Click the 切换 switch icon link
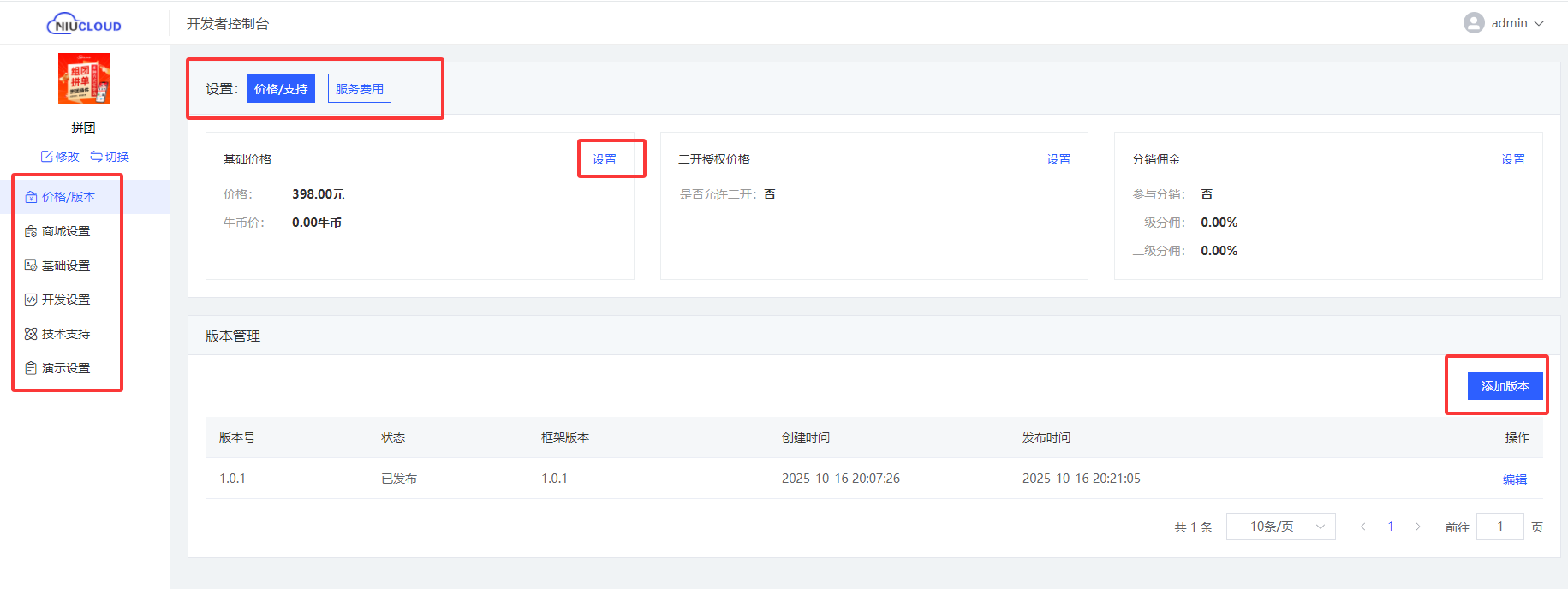Screen dimensions: 1568x589 97,157
